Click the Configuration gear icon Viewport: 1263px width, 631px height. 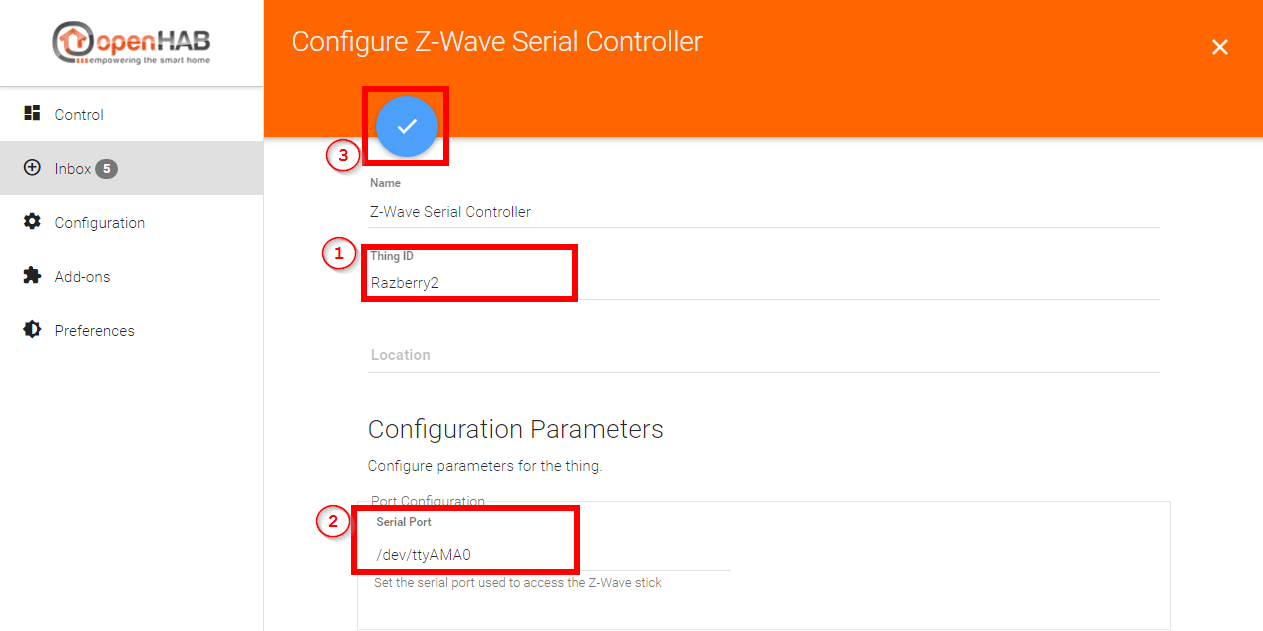click(x=33, y=221)
